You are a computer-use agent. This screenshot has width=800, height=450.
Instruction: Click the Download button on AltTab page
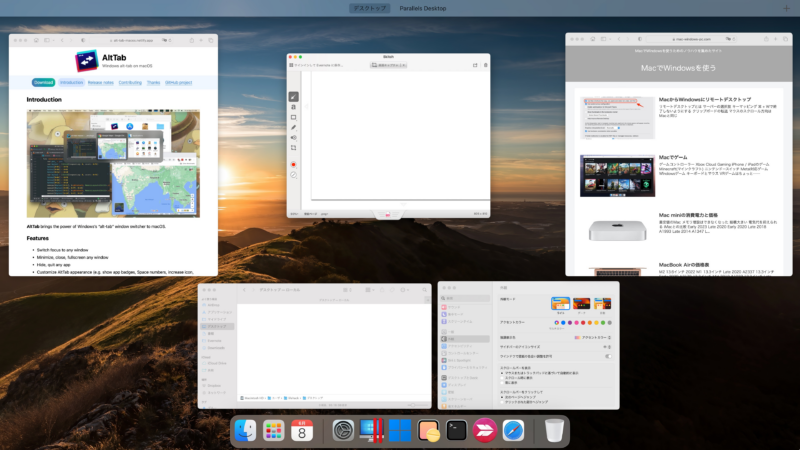pyautogui.click(x=43, y=82)
